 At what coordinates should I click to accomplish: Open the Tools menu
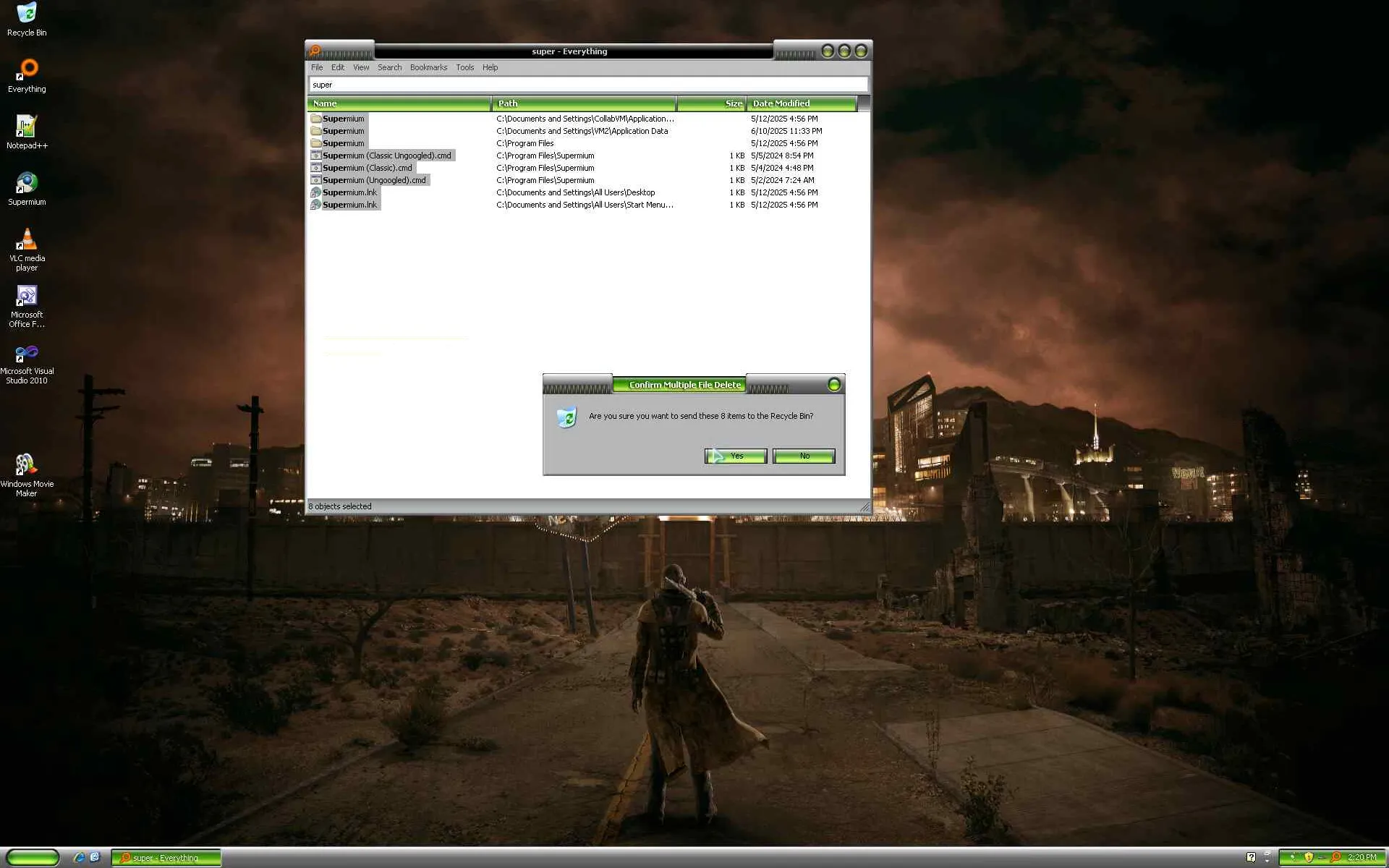(464, 67)
